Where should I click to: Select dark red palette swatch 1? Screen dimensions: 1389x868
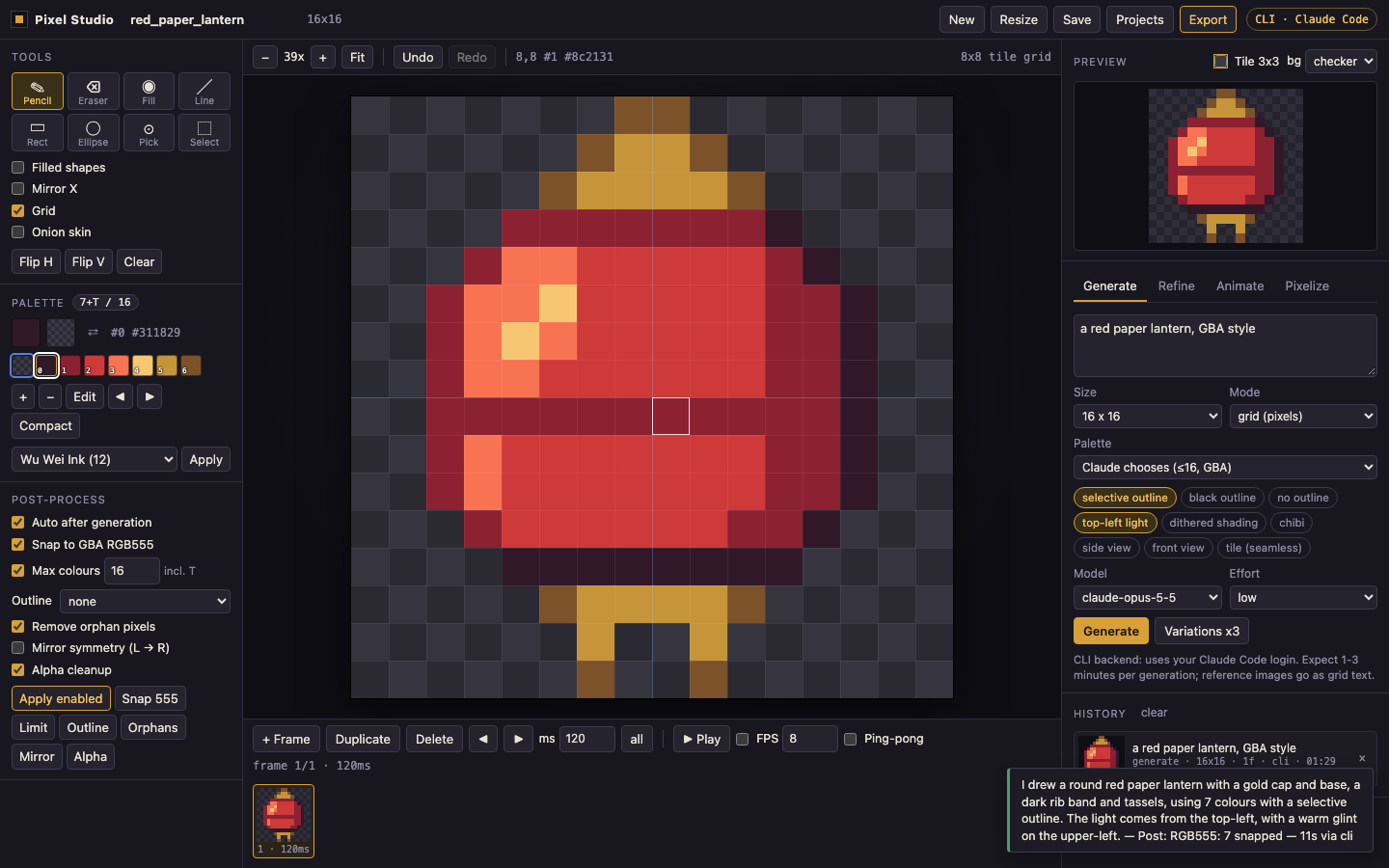pyautogui.click(x=70, y=366)
